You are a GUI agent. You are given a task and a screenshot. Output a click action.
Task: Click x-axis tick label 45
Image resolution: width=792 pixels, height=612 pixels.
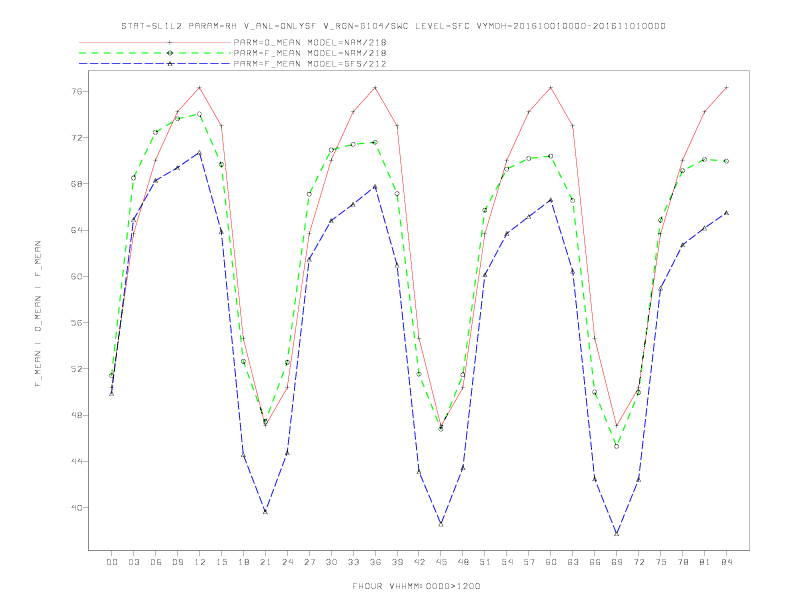coord(441,562)
